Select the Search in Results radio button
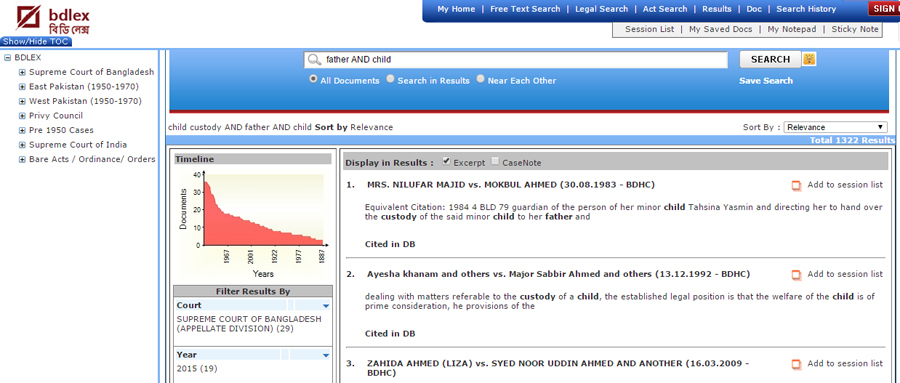 [390, 79]
